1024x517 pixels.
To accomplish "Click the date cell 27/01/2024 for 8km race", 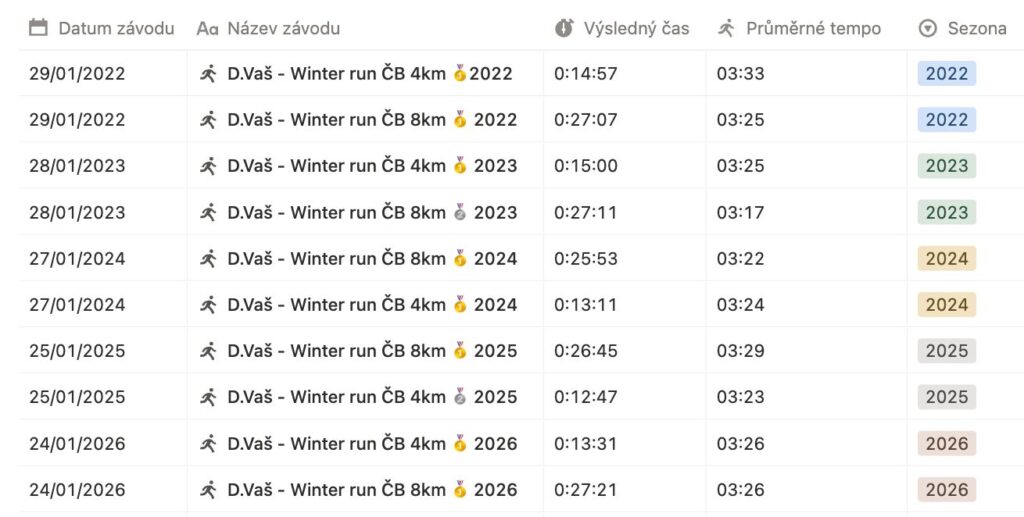I will pos(77,259).
